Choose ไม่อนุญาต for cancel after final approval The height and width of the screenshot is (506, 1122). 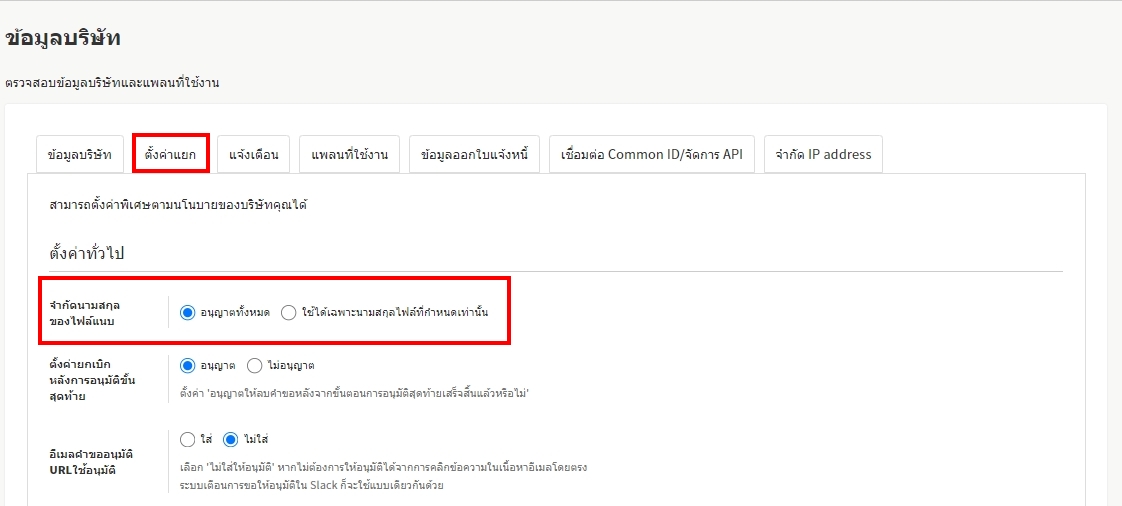coord(255,366)
